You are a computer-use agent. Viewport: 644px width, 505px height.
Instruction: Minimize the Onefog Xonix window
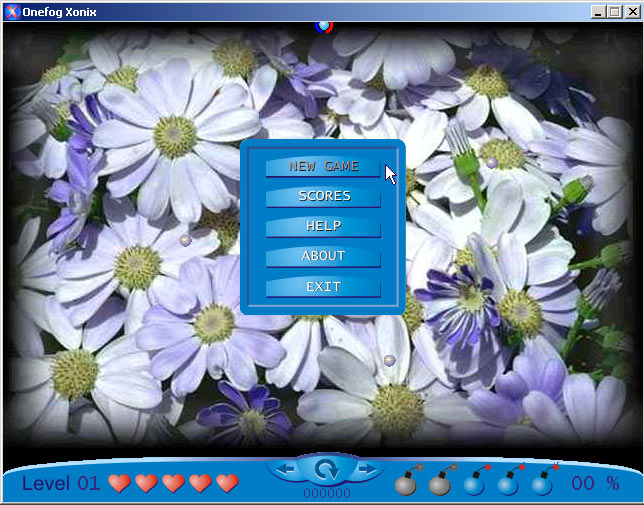tap(598, 12)
